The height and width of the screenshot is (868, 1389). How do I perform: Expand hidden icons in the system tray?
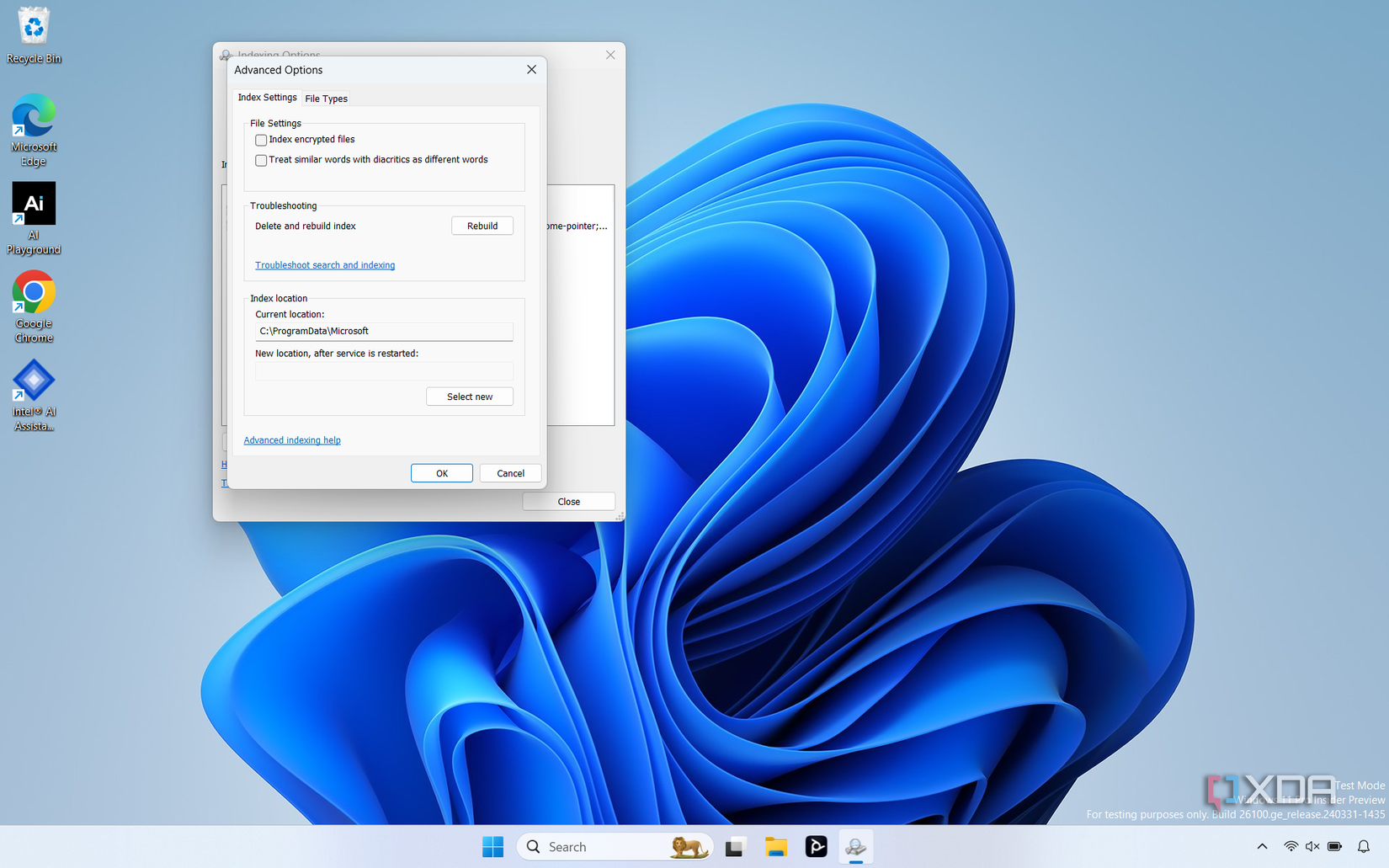tap(1262, 846)
